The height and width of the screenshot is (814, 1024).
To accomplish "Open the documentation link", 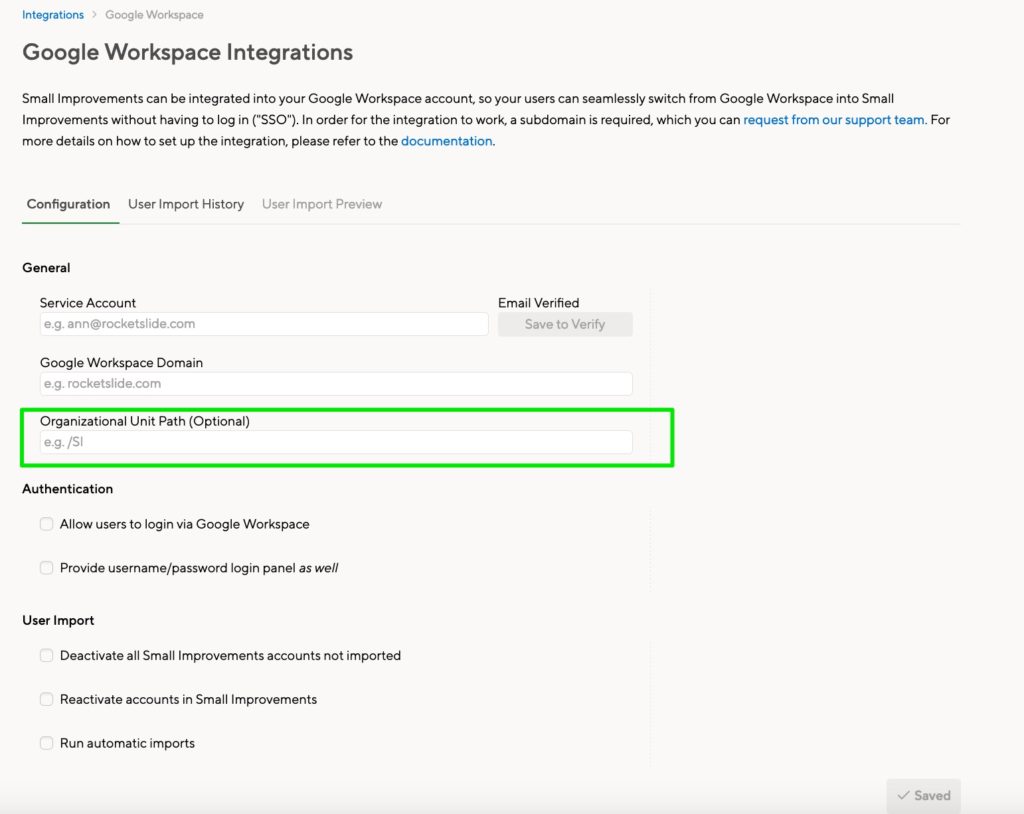I will (446, 141).
